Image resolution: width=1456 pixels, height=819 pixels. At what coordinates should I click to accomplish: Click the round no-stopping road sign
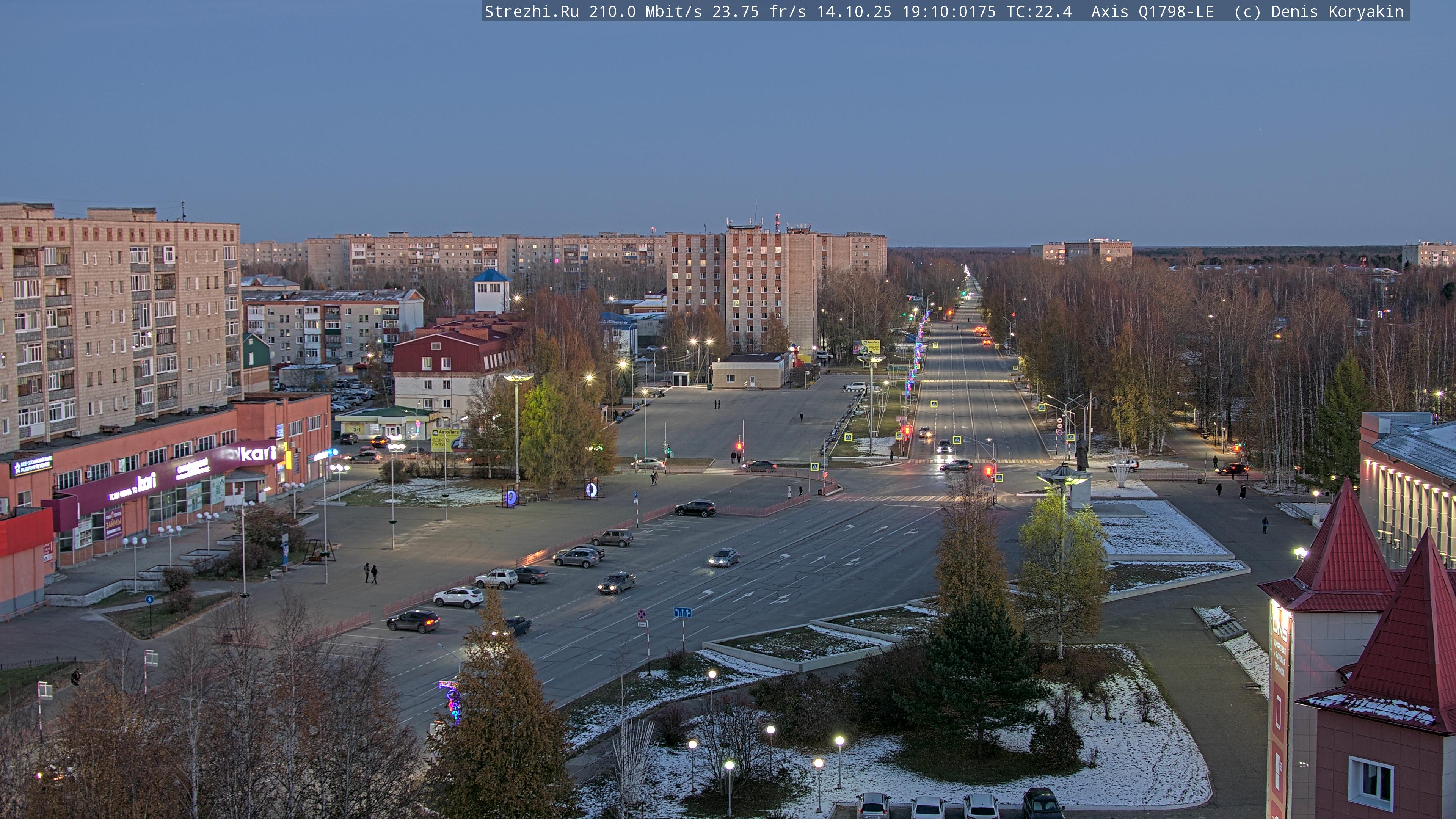[x=642, y=614]
